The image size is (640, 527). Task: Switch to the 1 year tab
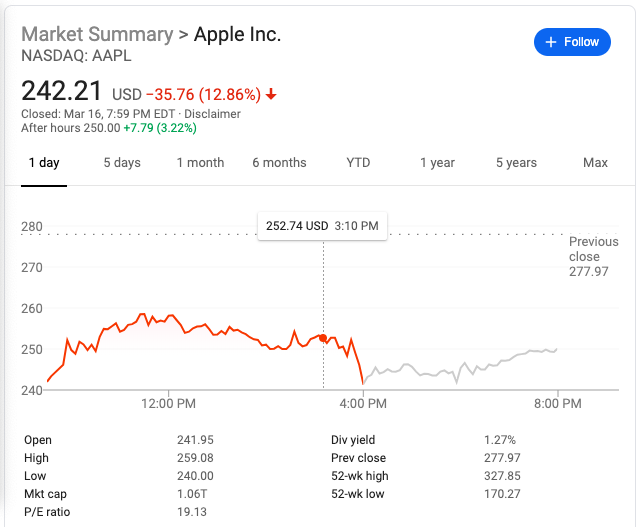pyautogui.click(x=437, y=163)
